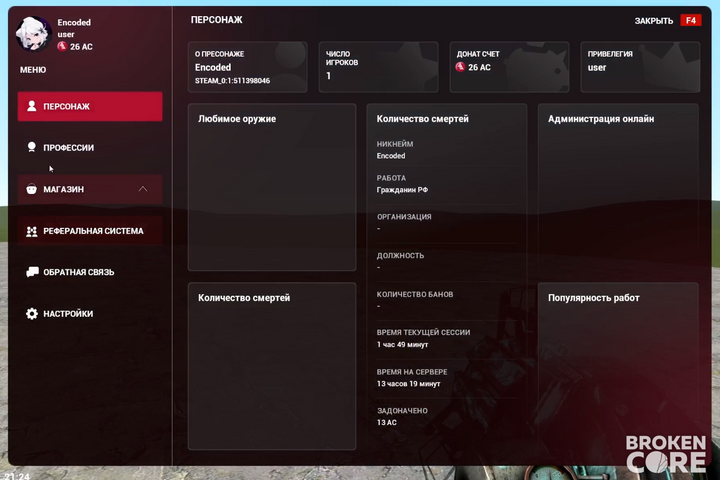Screen dimensions: 720x480
Task: Click the Время на сервере label
Action: click(412, 372)
